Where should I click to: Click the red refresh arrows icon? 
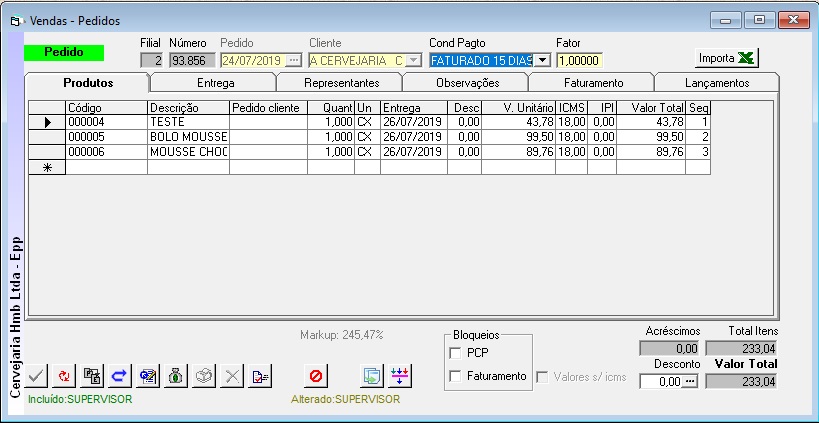(x=66, y=376)
